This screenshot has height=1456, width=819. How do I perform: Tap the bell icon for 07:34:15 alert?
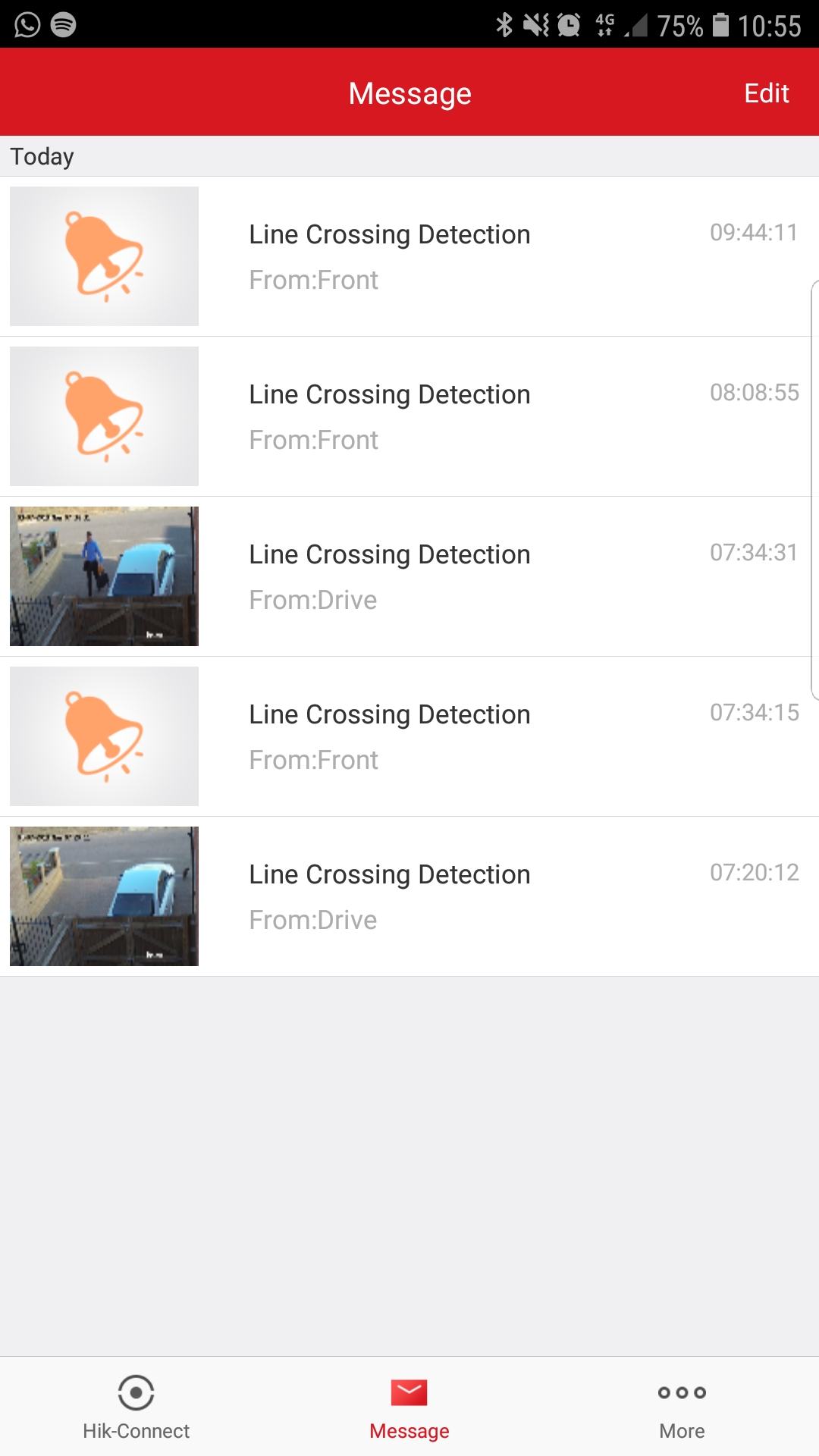tap(104, 736)
